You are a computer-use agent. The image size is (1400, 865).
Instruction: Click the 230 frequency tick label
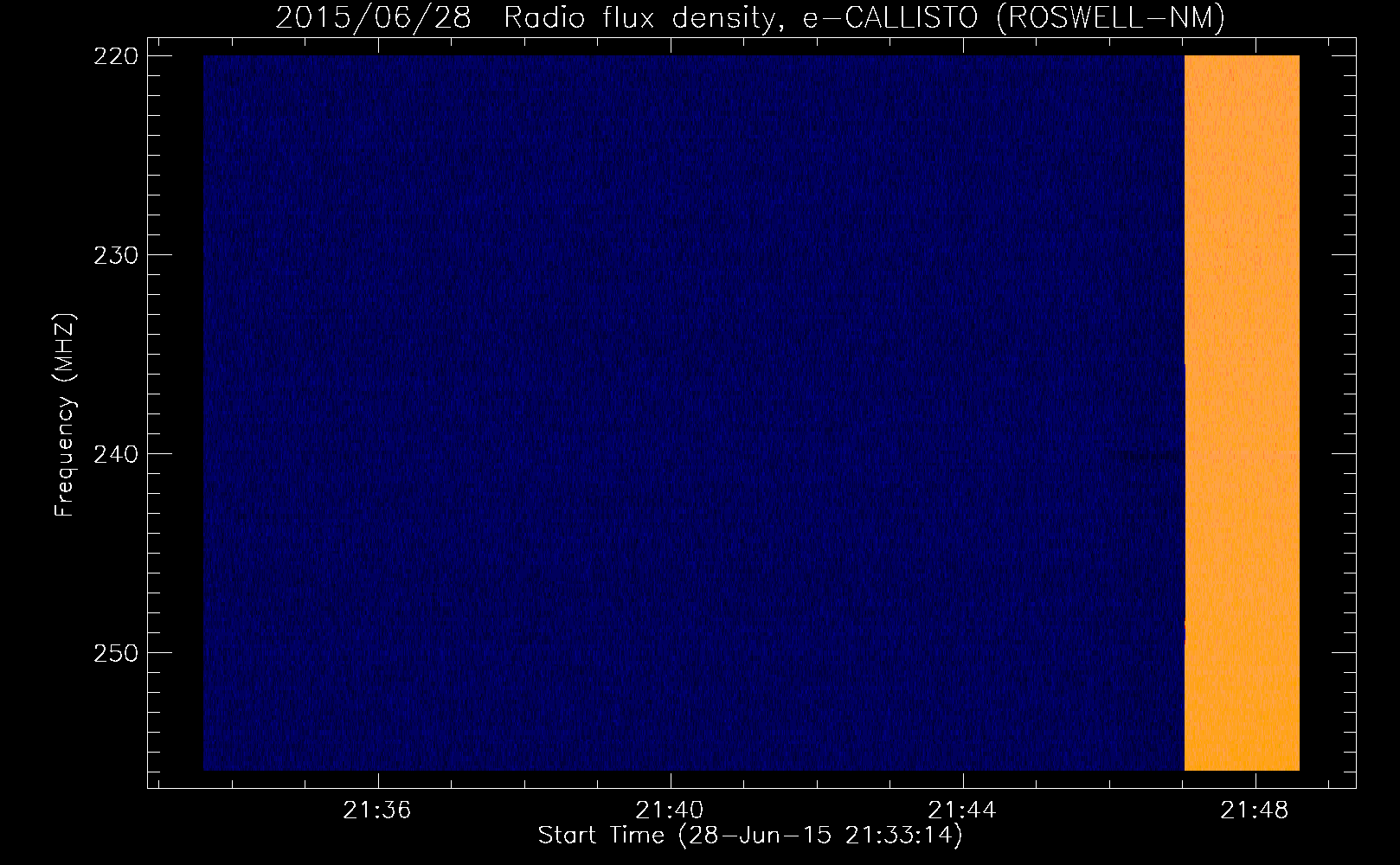[115, 255]
